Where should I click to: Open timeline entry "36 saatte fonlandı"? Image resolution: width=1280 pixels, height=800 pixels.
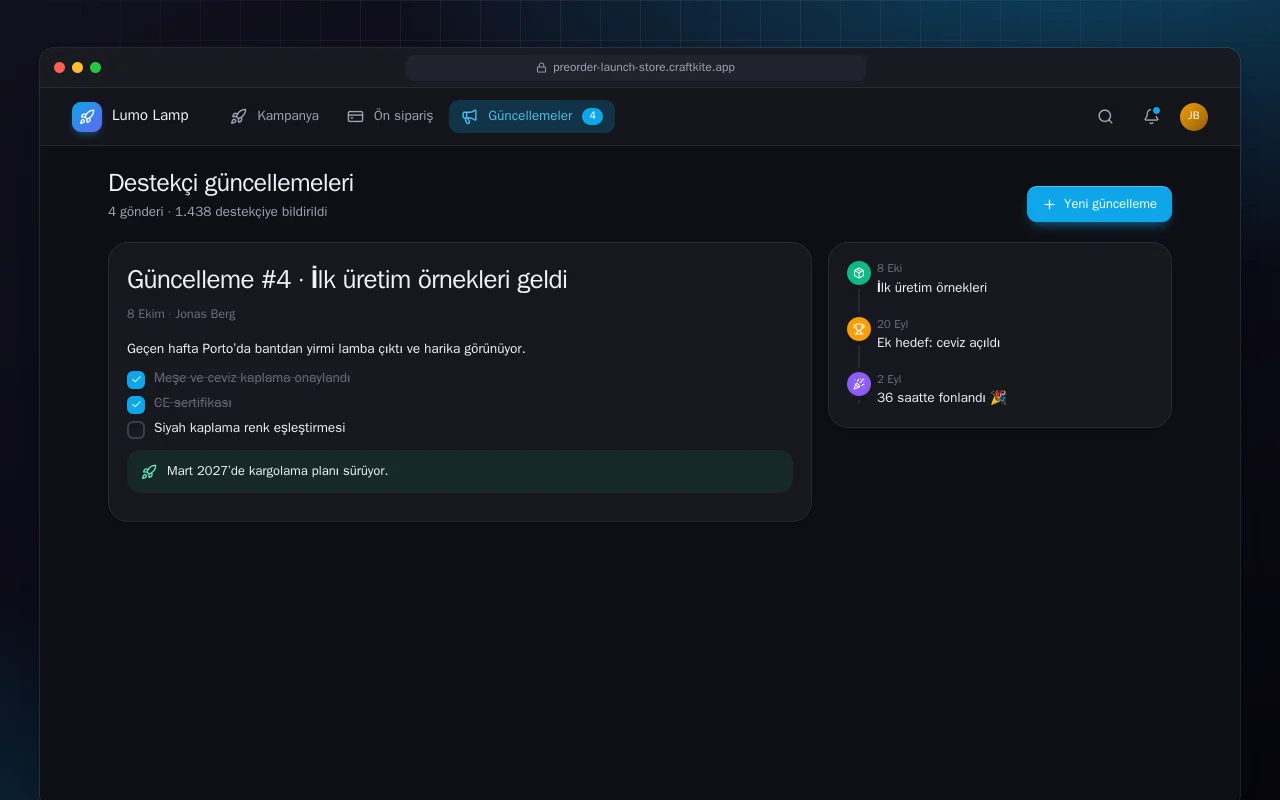(941, 398)
